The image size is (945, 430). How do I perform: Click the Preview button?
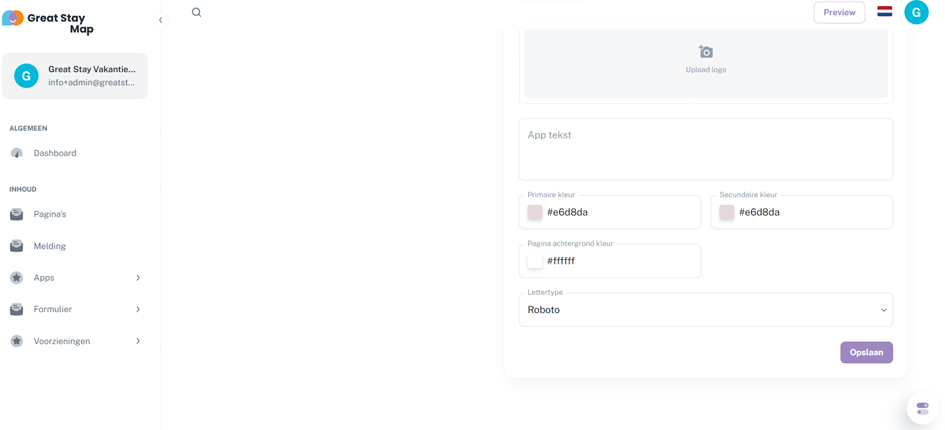pyautogui.click(x=839, y=12)
